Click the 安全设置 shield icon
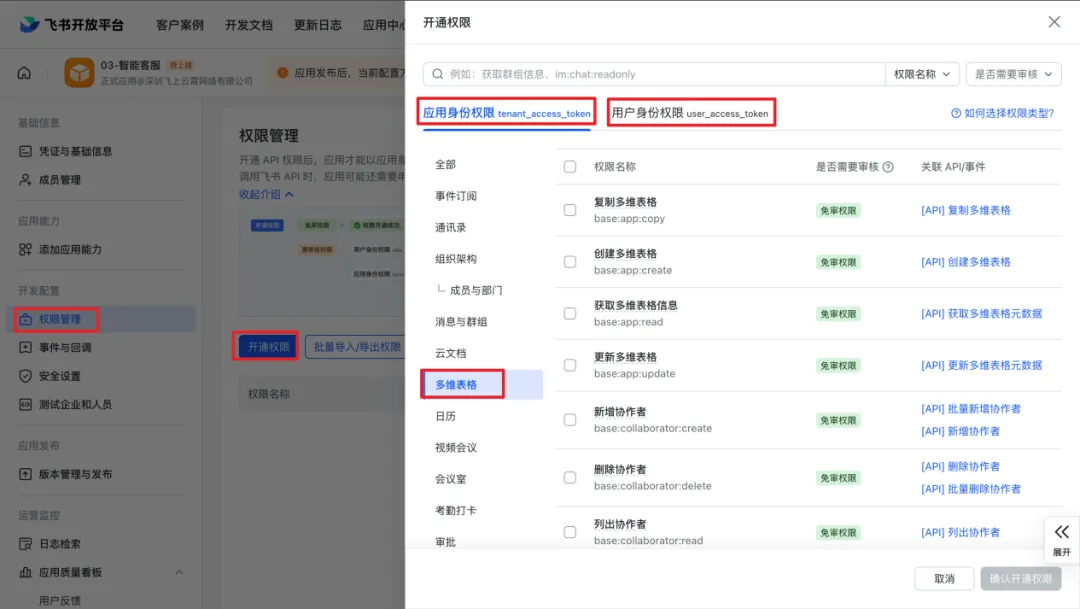 click(x=25, y=376)
